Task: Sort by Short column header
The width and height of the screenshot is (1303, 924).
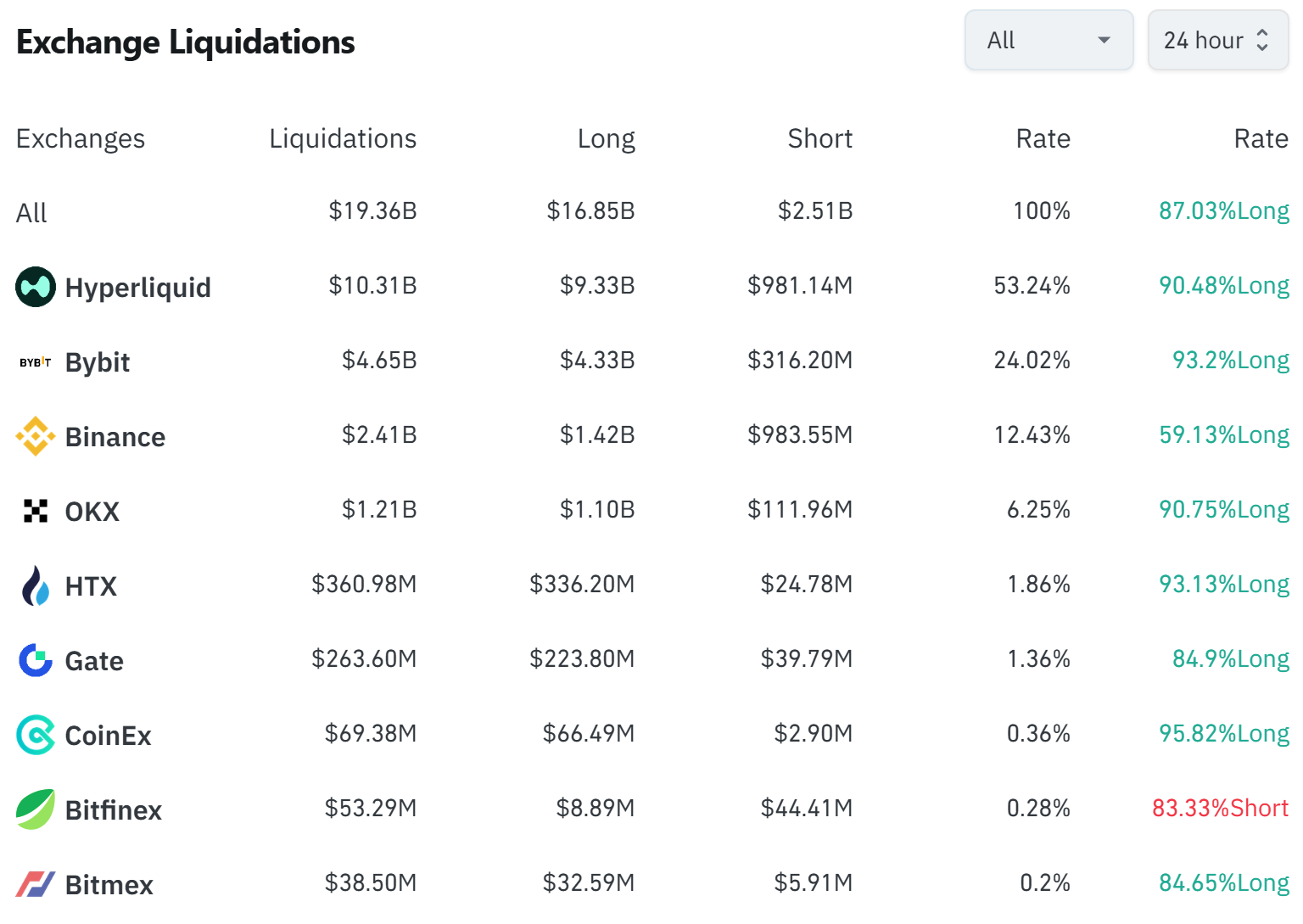Action: [819, 138]
